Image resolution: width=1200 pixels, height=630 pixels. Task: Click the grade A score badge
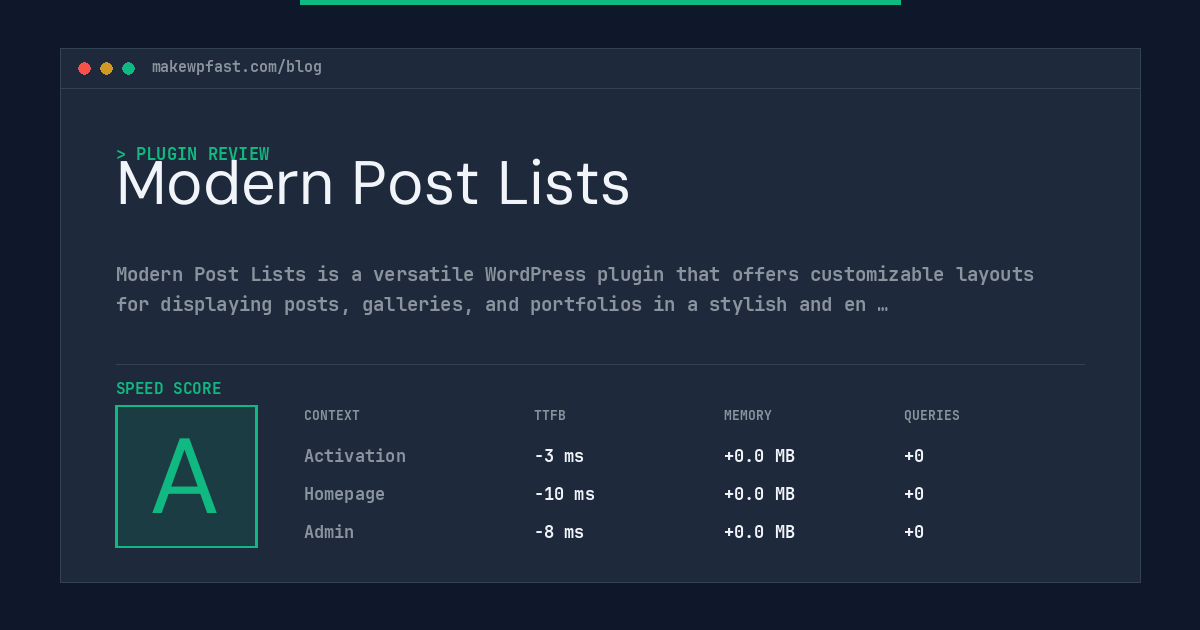coord(186,476)
